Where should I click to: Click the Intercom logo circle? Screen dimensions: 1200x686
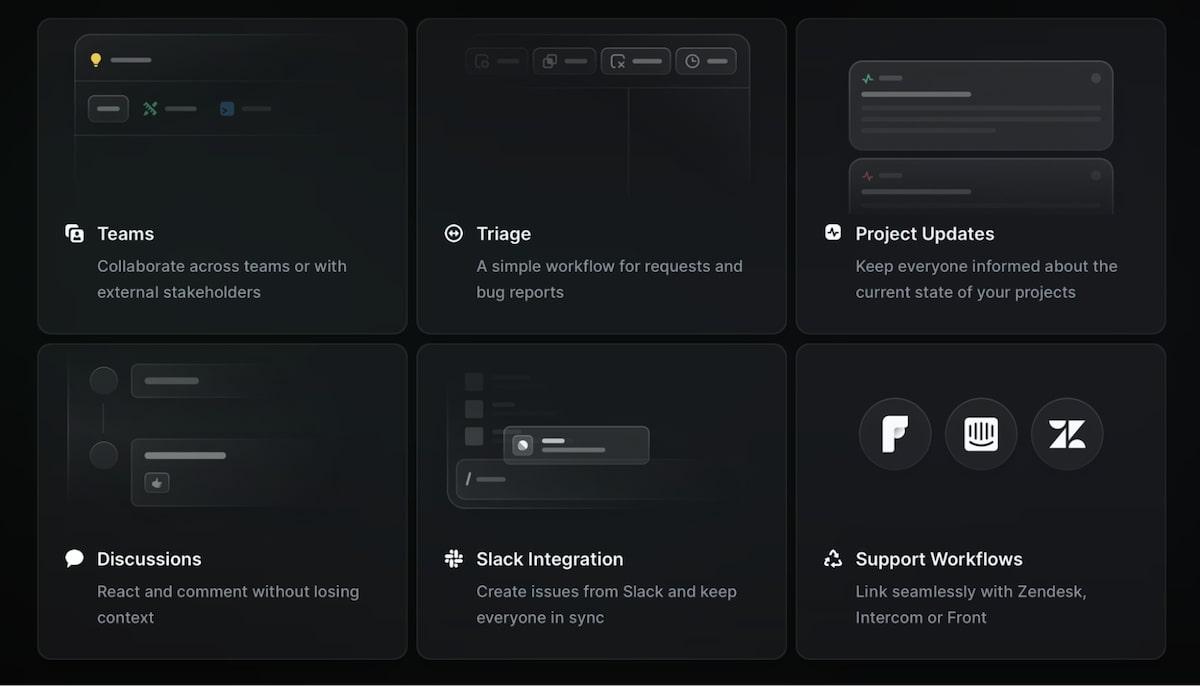click(981, 434)
